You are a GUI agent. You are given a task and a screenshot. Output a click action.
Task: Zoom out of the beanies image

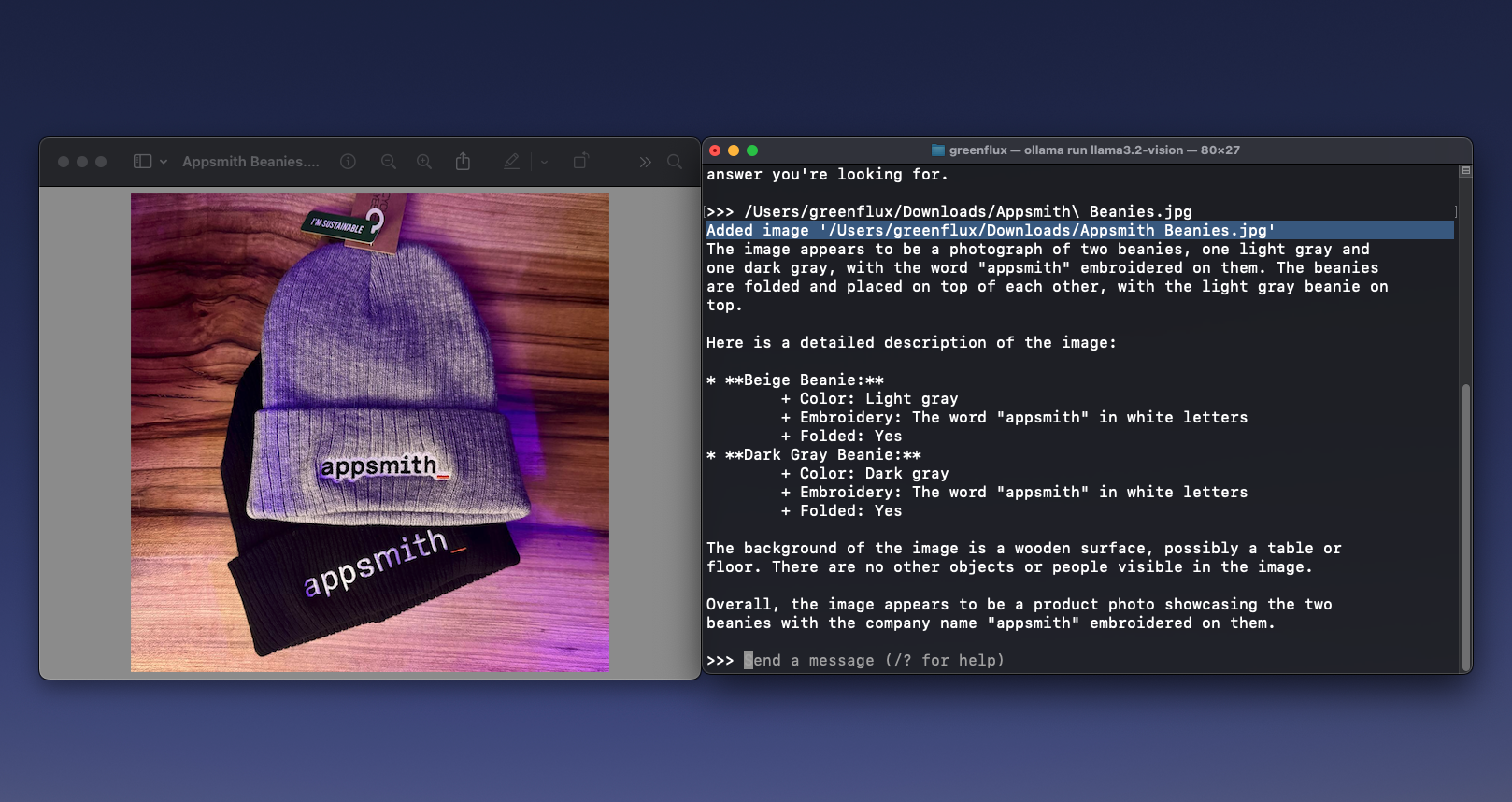389,162
